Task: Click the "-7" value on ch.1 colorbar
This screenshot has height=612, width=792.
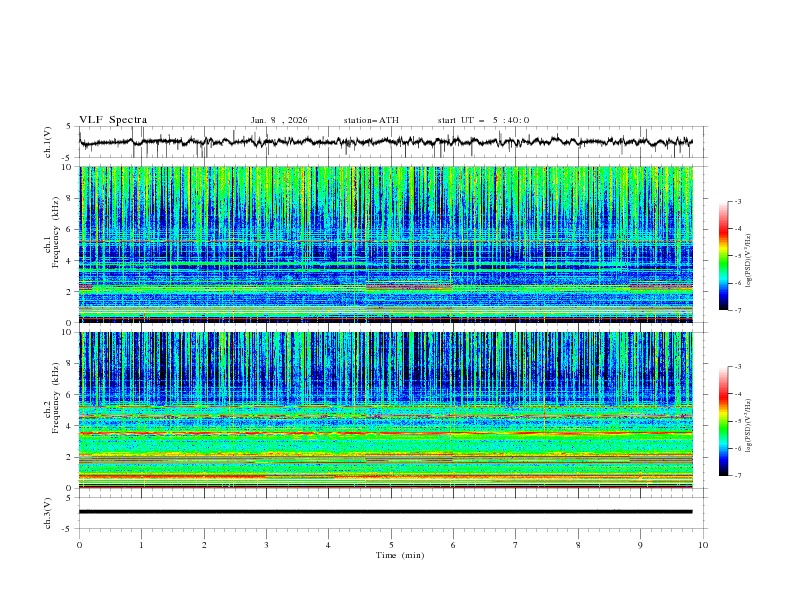Action: click(x=738, y=311)
